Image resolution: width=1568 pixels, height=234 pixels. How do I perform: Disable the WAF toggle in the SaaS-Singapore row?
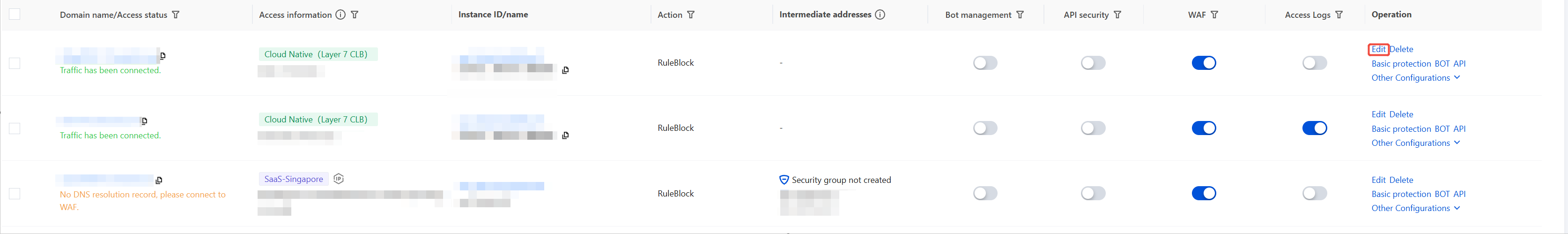[1203, 193]
